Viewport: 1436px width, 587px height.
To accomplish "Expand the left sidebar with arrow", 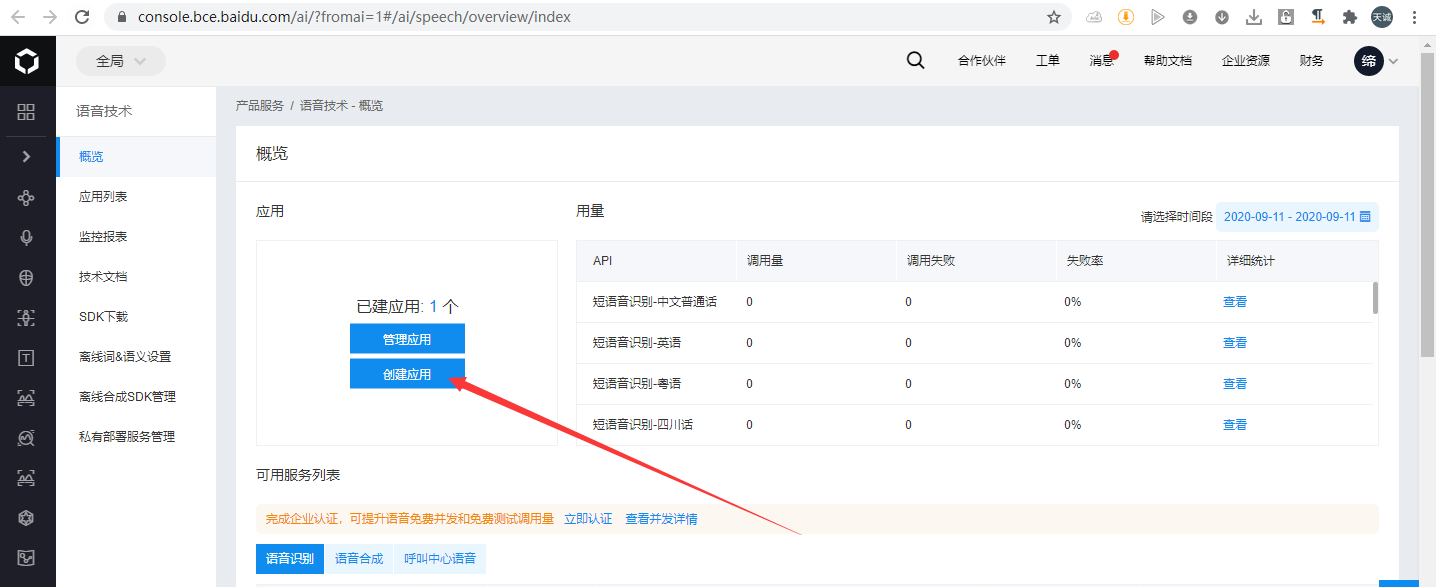I will pos(27,157).
